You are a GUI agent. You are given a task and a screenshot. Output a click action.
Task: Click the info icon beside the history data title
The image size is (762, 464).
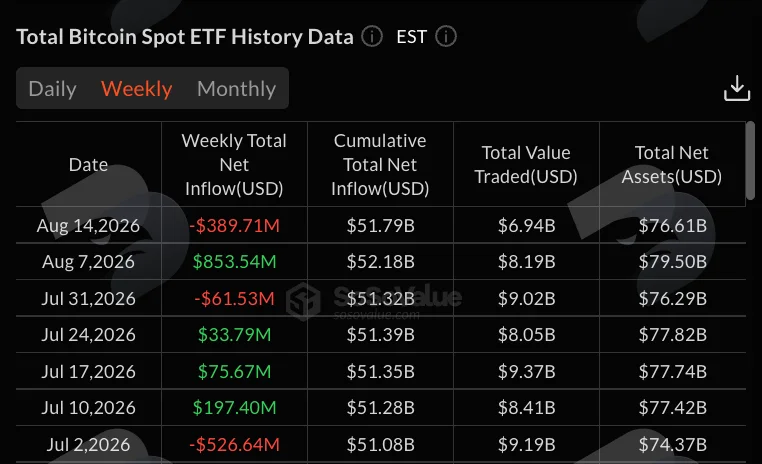click(372, 36)
